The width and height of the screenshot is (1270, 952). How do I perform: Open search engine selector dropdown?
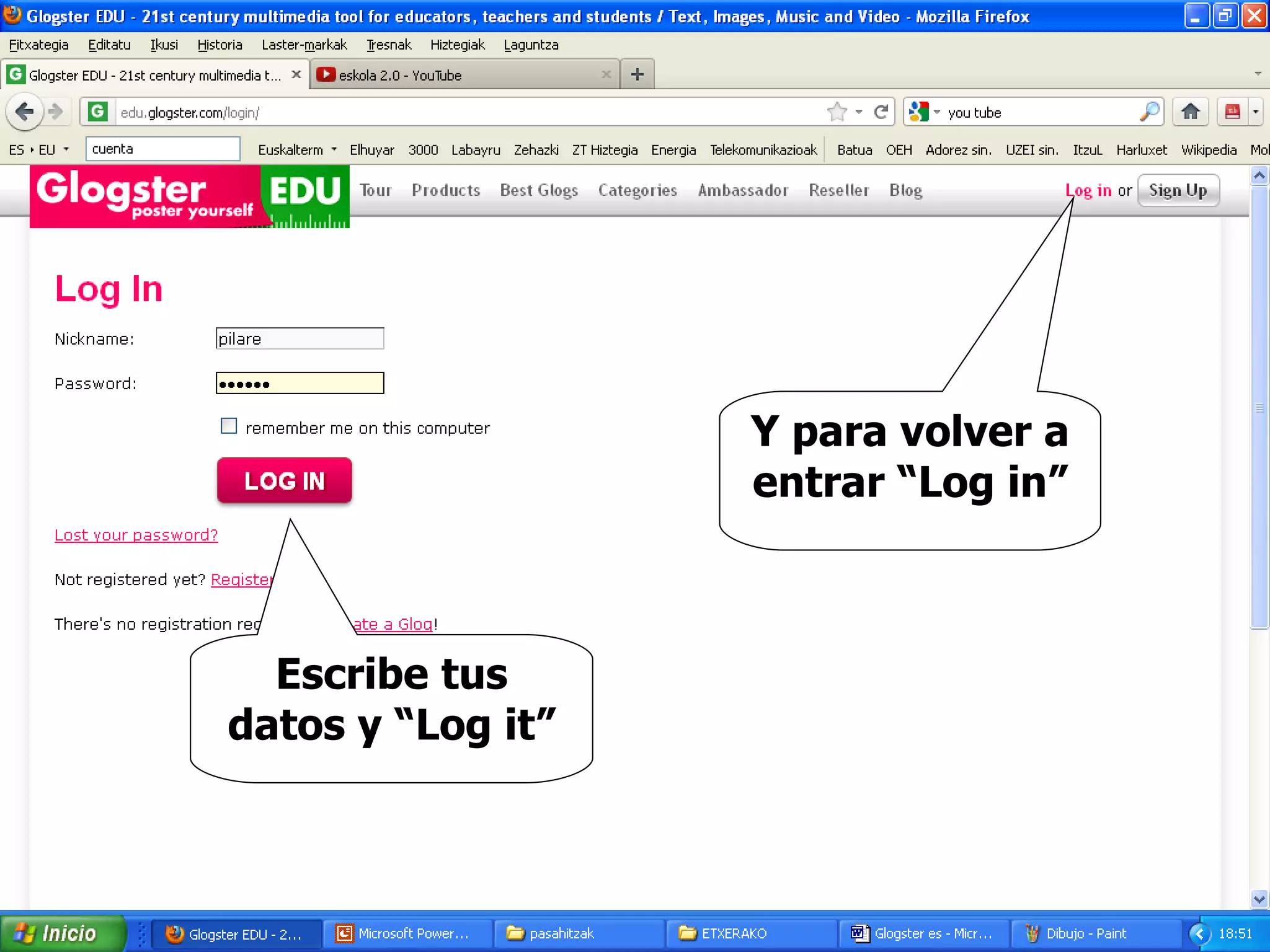pos(936,112)
